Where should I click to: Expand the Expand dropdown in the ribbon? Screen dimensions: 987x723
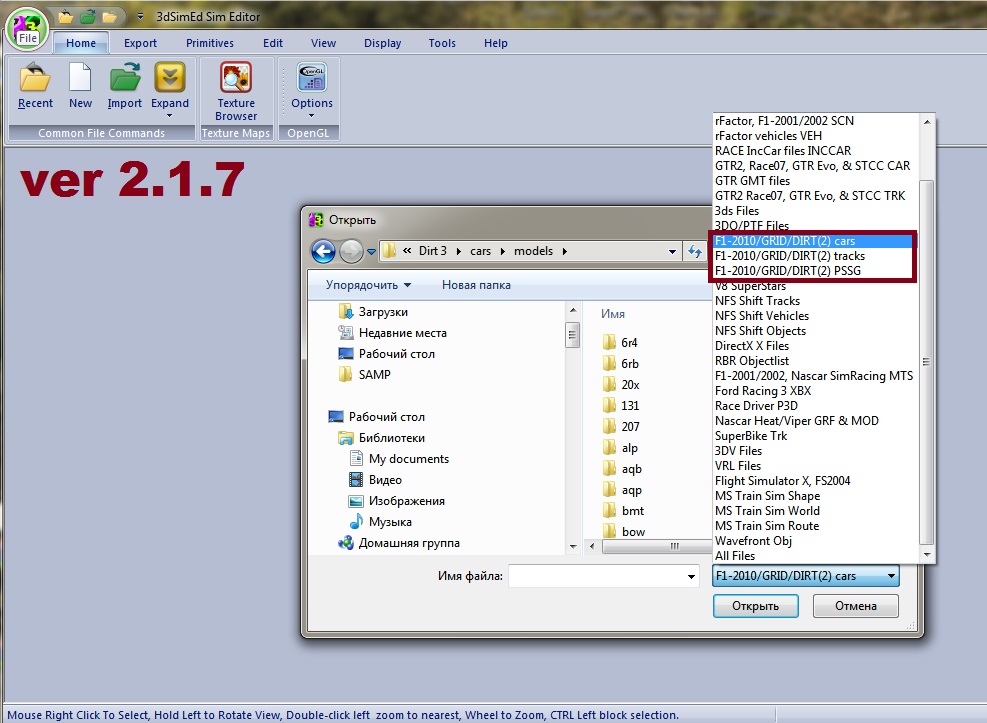pos(170,116)
